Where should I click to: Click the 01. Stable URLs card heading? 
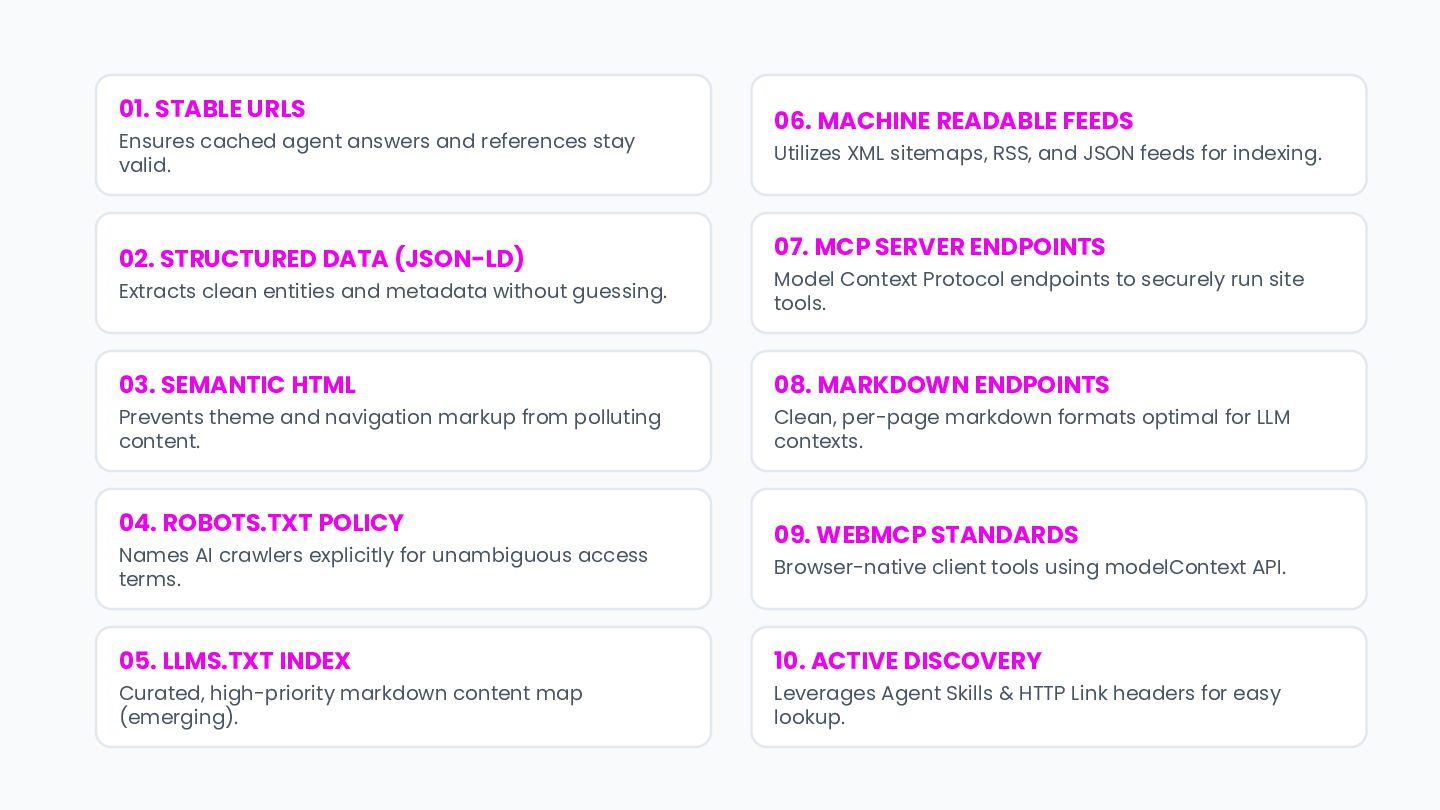point(212,108)
